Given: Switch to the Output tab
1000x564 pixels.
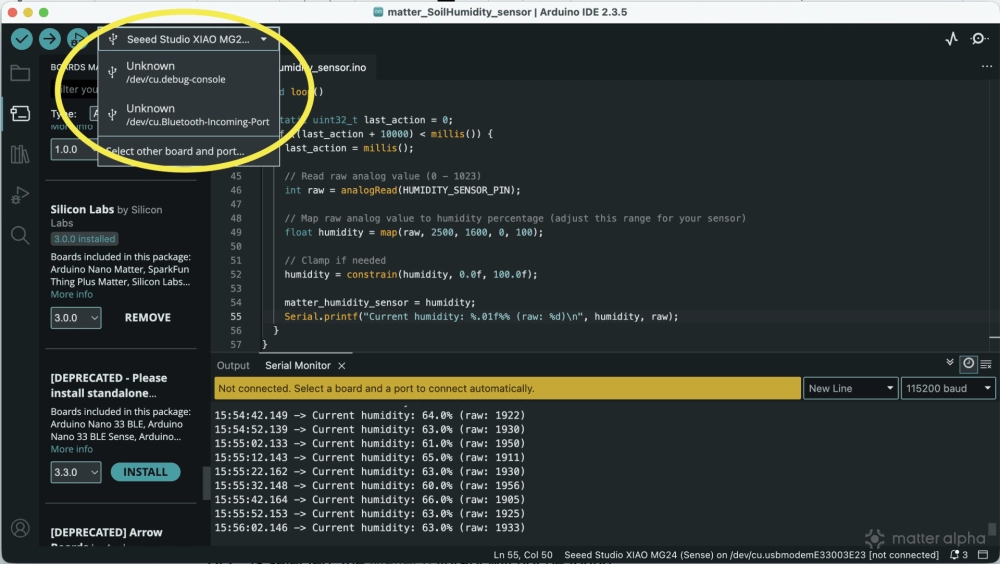Looking at the screenshot, I should click(x=233, y=366).
